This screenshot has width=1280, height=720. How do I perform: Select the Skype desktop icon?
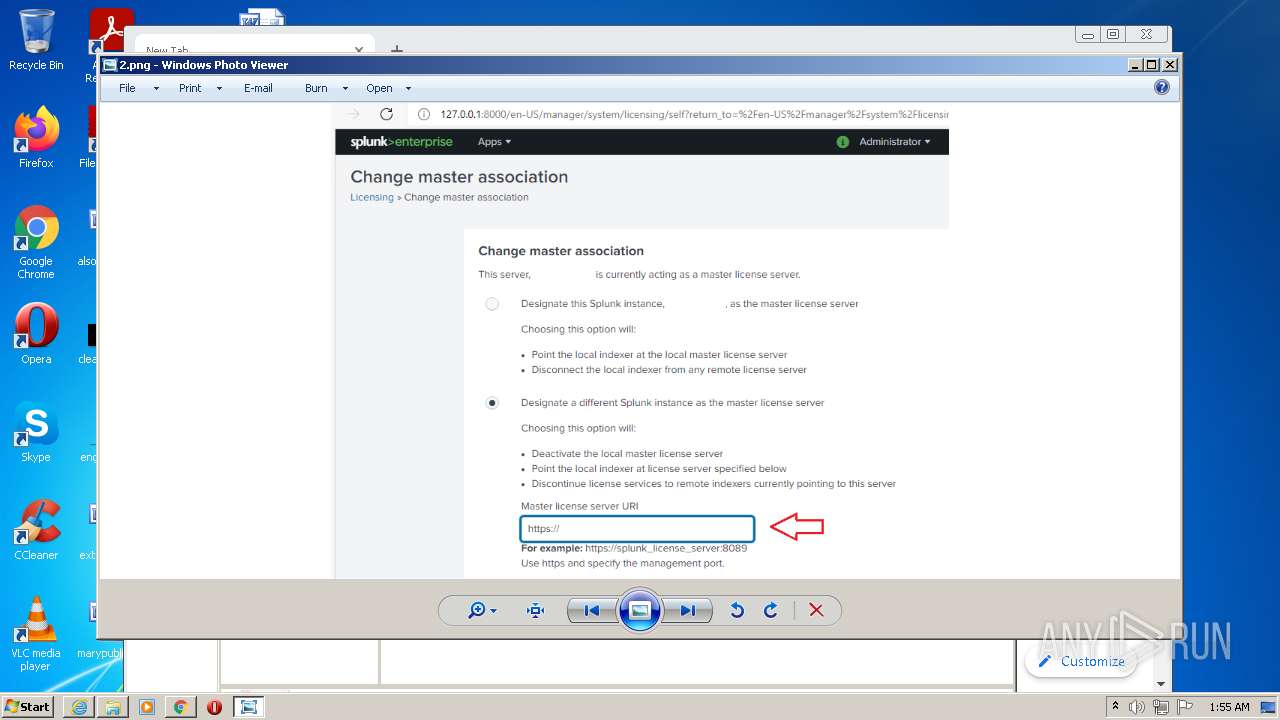36,432
